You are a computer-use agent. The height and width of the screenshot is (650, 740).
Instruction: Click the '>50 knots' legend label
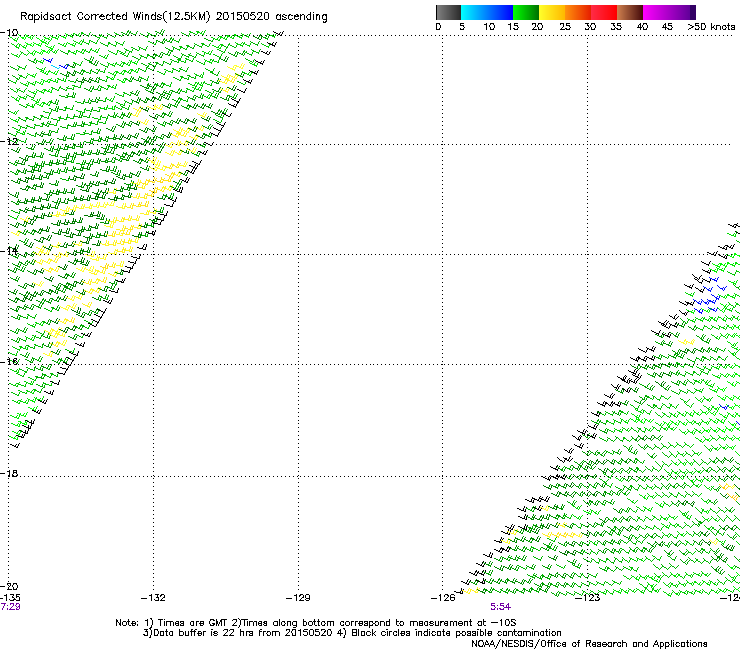[x=711, y=27]
